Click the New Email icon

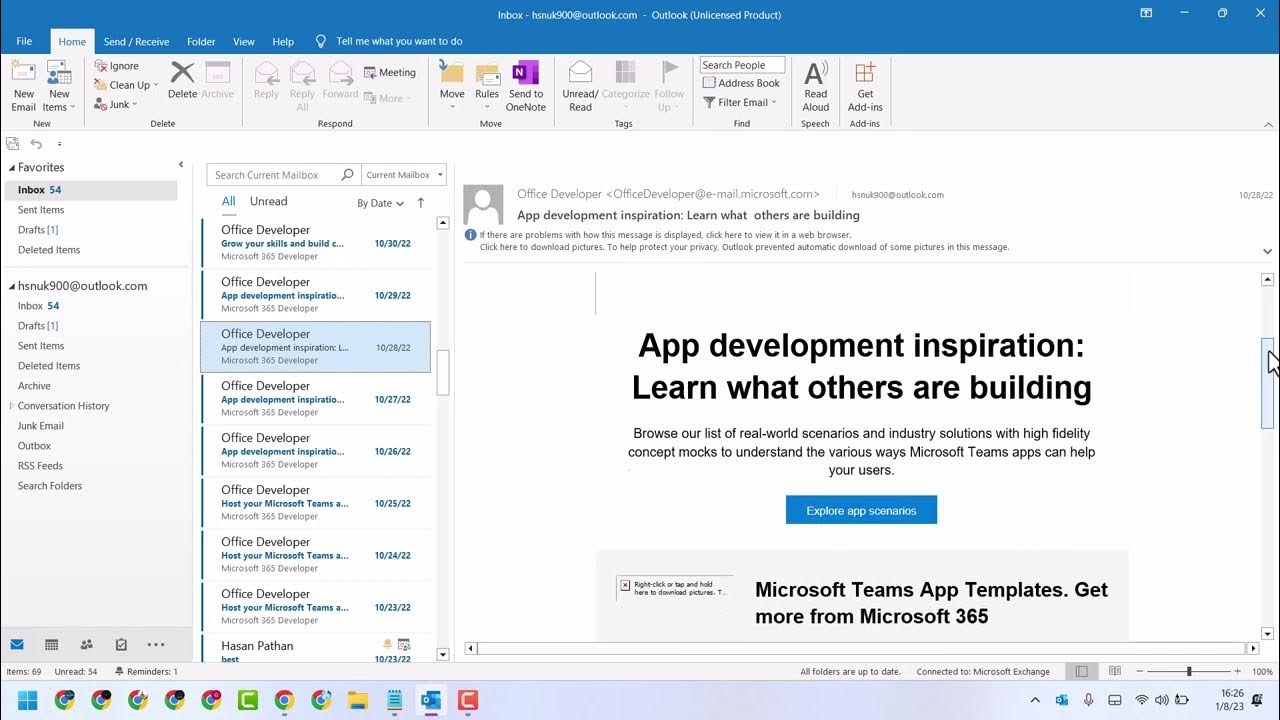(23, 85)
